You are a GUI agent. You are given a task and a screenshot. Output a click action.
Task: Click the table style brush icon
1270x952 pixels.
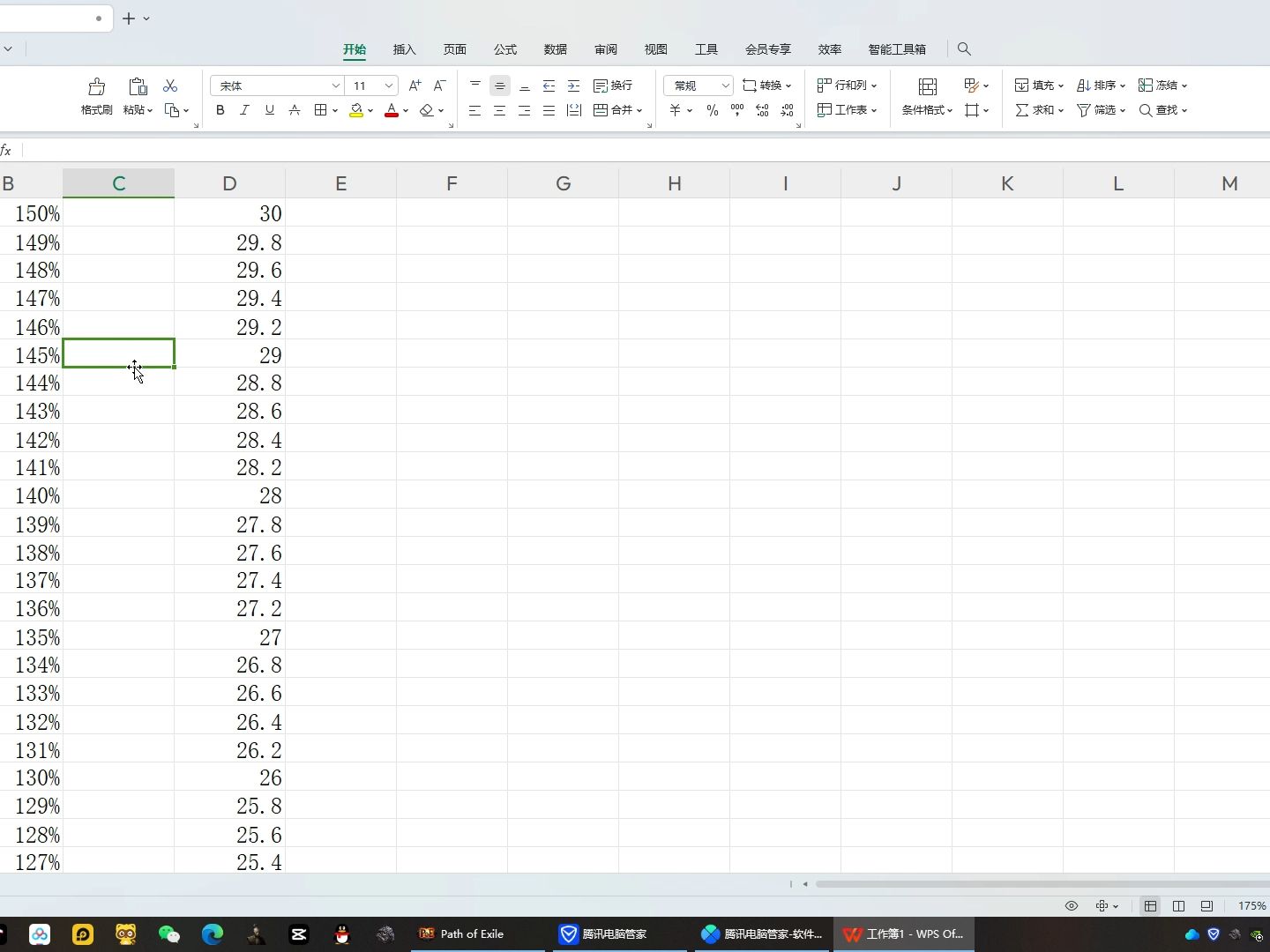point(972,86)
